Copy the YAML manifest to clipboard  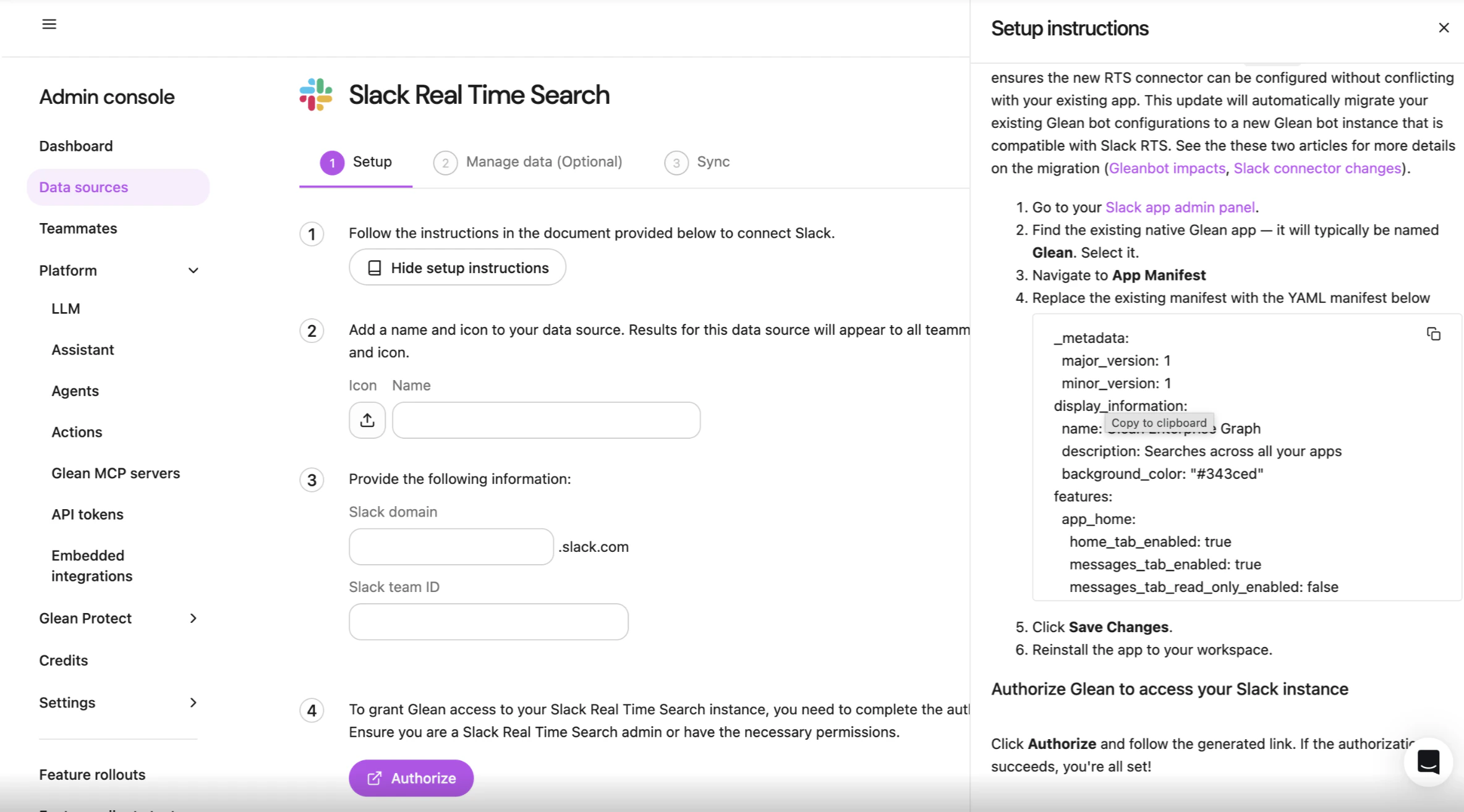pos(1434,334)
